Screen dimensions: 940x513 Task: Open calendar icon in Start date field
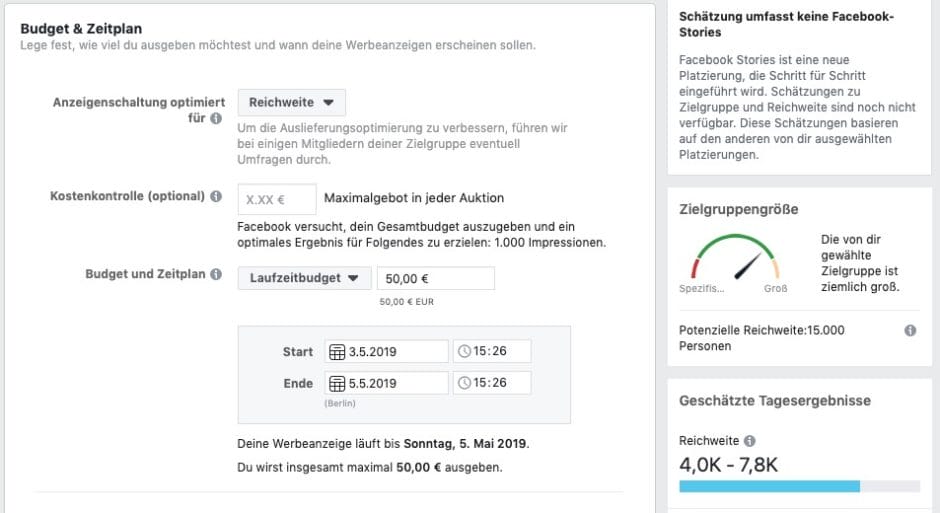pos(337,352)
